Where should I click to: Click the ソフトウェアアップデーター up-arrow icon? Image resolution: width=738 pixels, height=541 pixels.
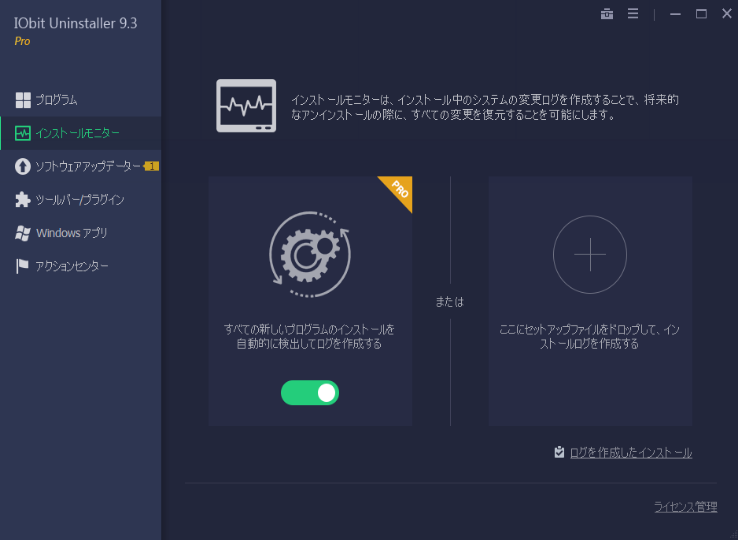pos(23,166)
